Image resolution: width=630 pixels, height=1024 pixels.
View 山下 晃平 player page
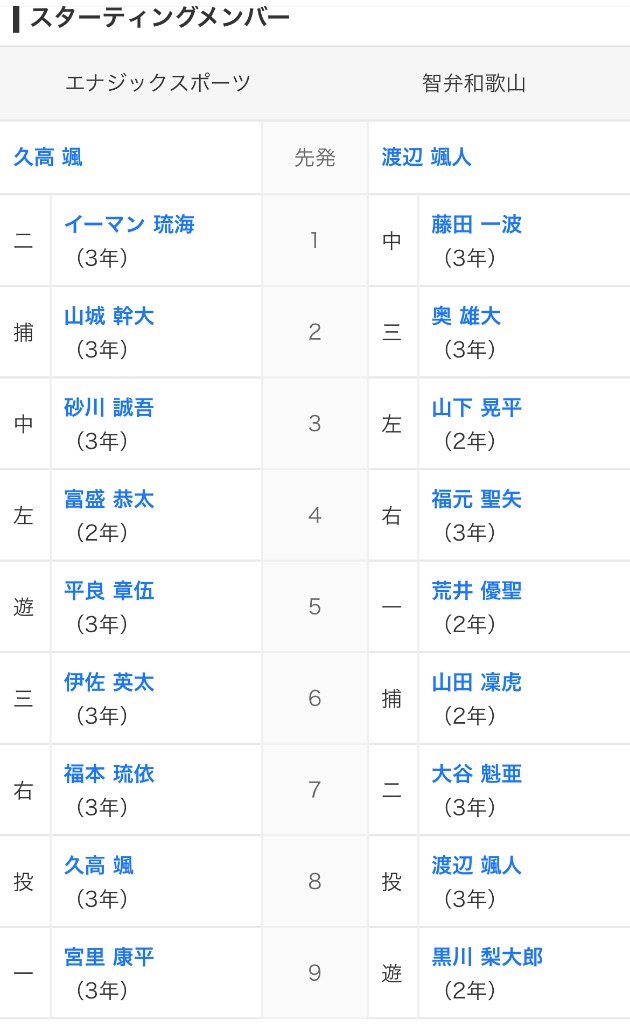coord(477,408)
